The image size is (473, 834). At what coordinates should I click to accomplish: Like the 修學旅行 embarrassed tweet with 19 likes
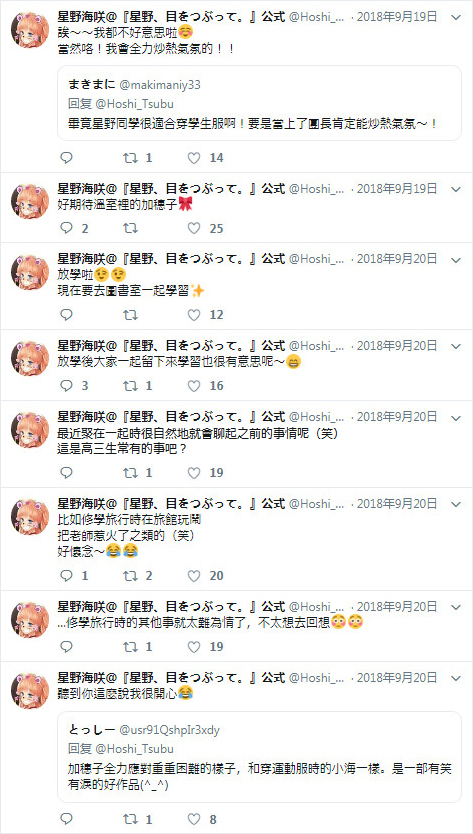[195, 647]
